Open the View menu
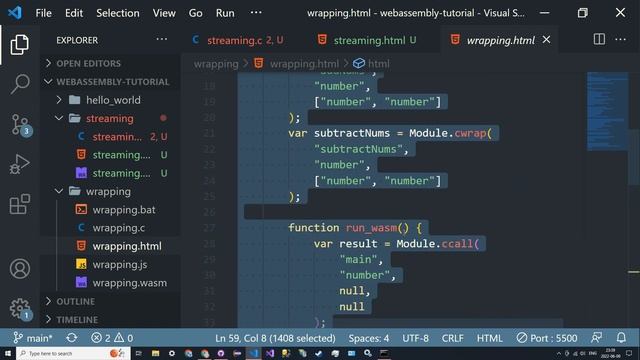640x360 pixels. click(164, 13)
